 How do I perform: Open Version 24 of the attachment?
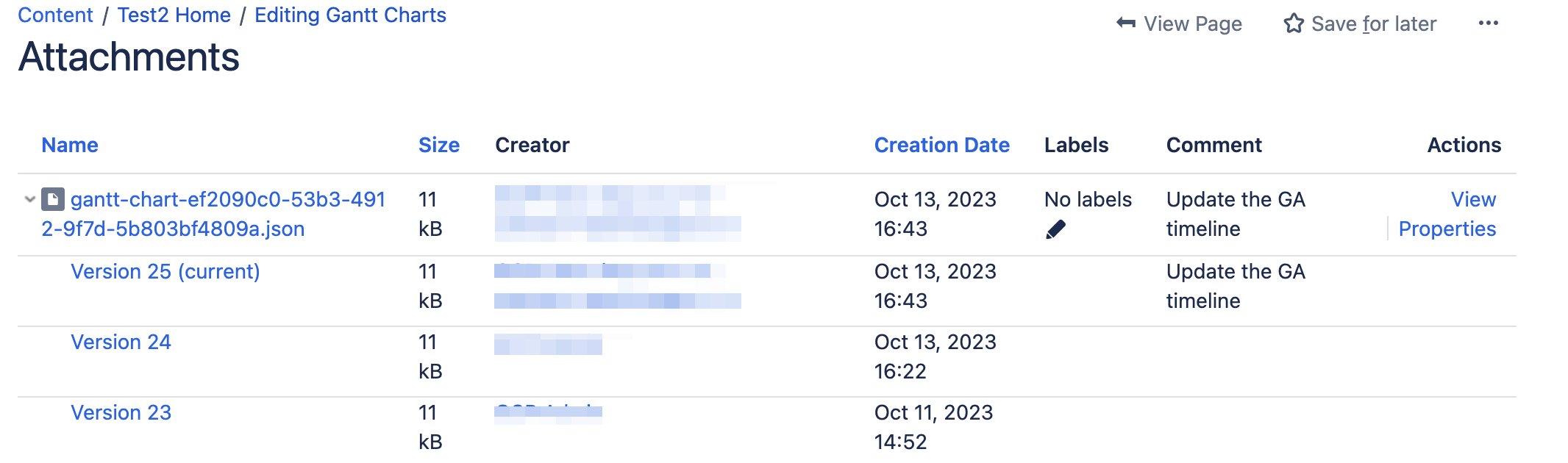point(121,342)
